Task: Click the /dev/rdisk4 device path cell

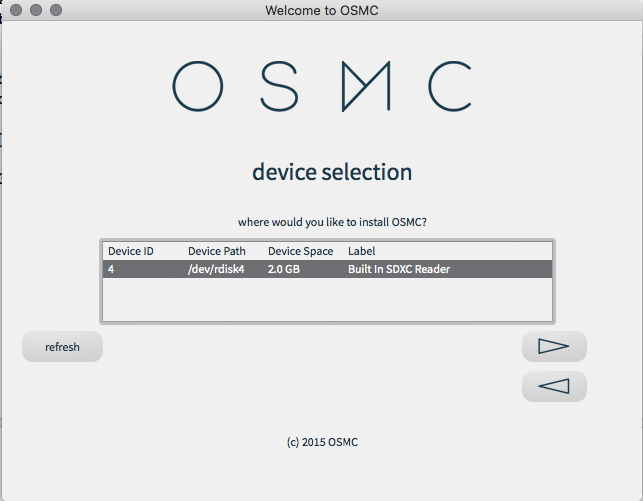Action: coord(216,269)
